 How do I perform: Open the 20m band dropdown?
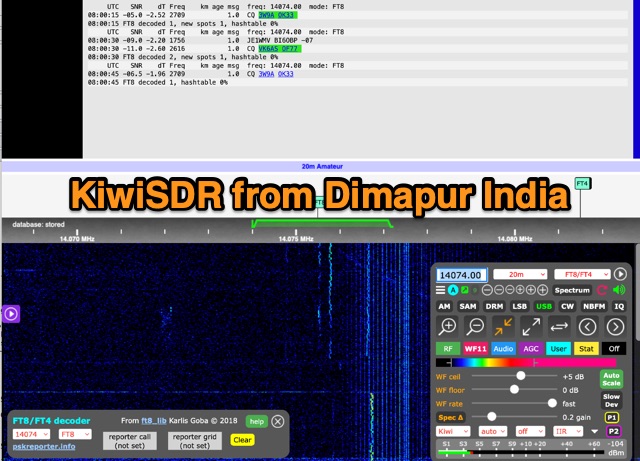pos(518,274)
